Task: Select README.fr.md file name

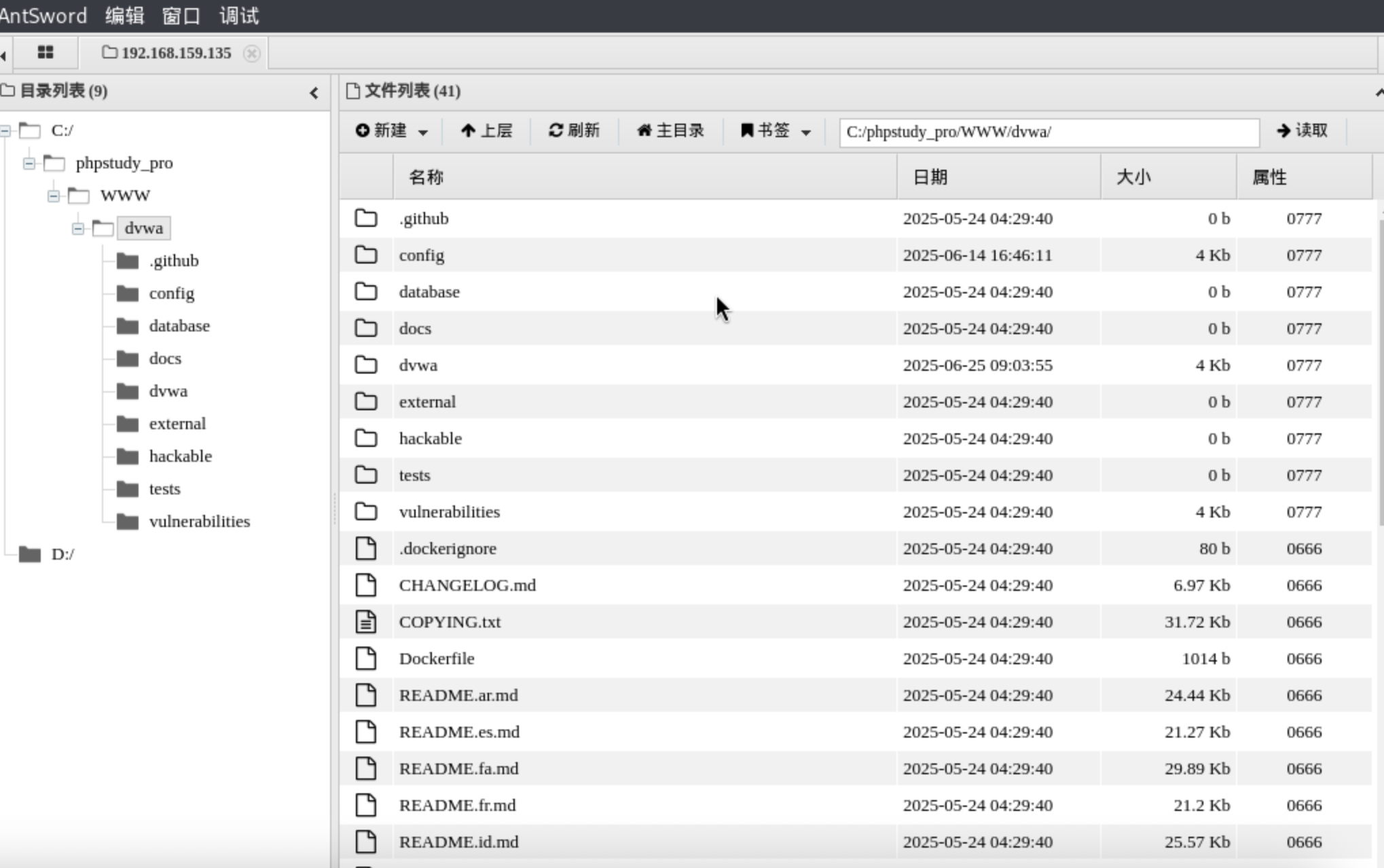Action: pos(457,805)
